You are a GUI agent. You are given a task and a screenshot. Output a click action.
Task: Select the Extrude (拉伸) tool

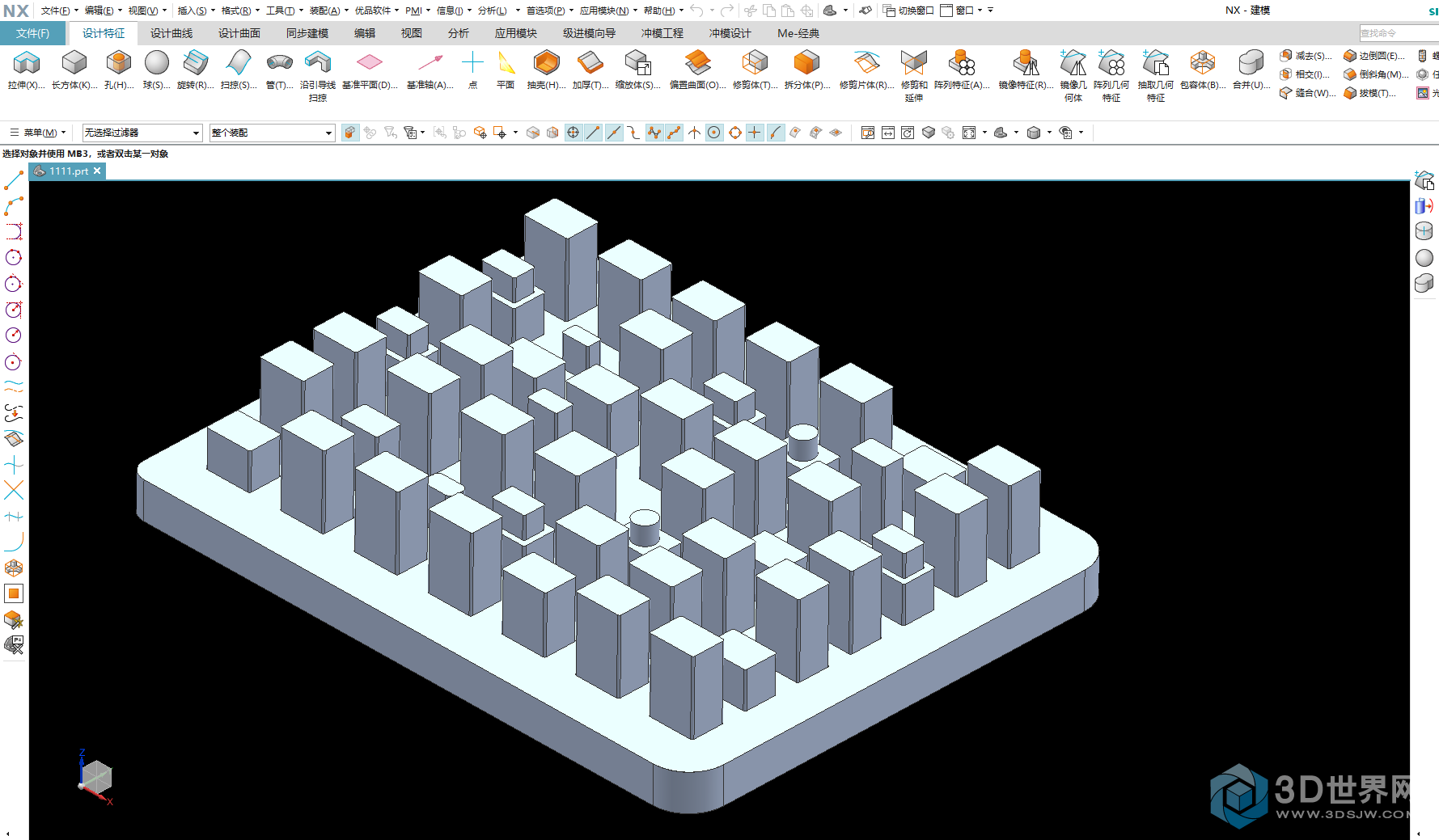tap(26, 70)
